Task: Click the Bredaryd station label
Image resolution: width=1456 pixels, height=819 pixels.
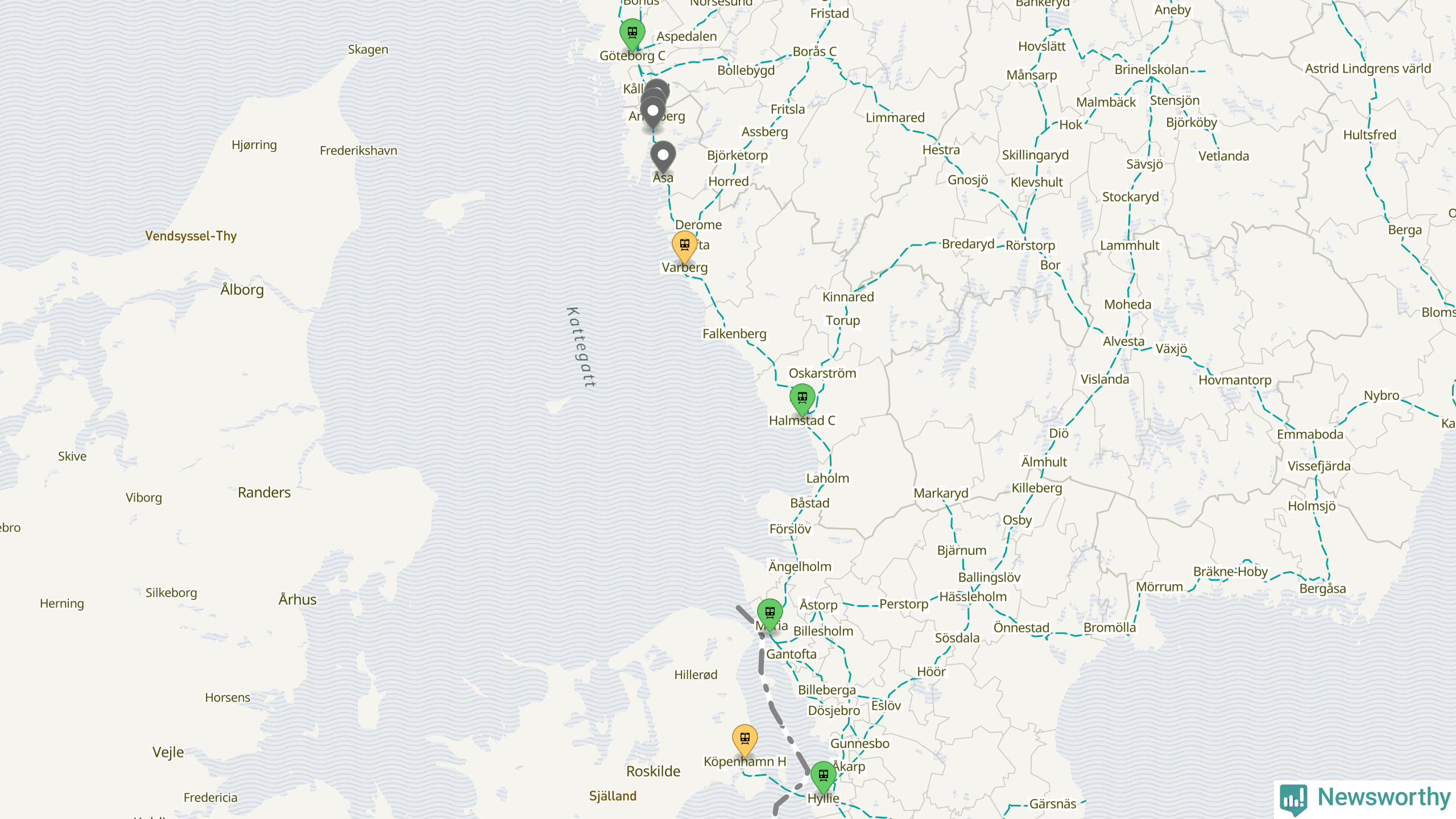Action: [x=968, y=244]
